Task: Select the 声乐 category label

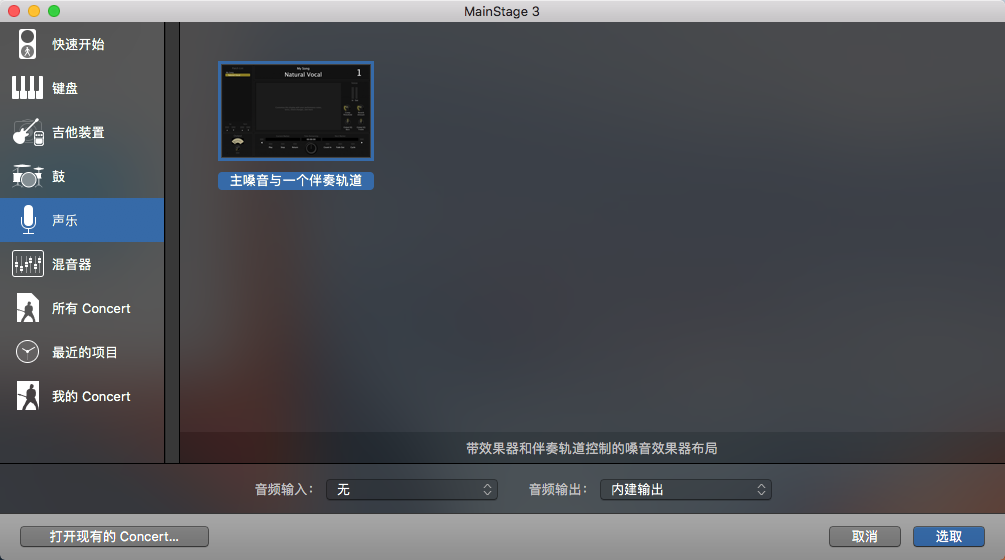Action: [x=65, y=220]
